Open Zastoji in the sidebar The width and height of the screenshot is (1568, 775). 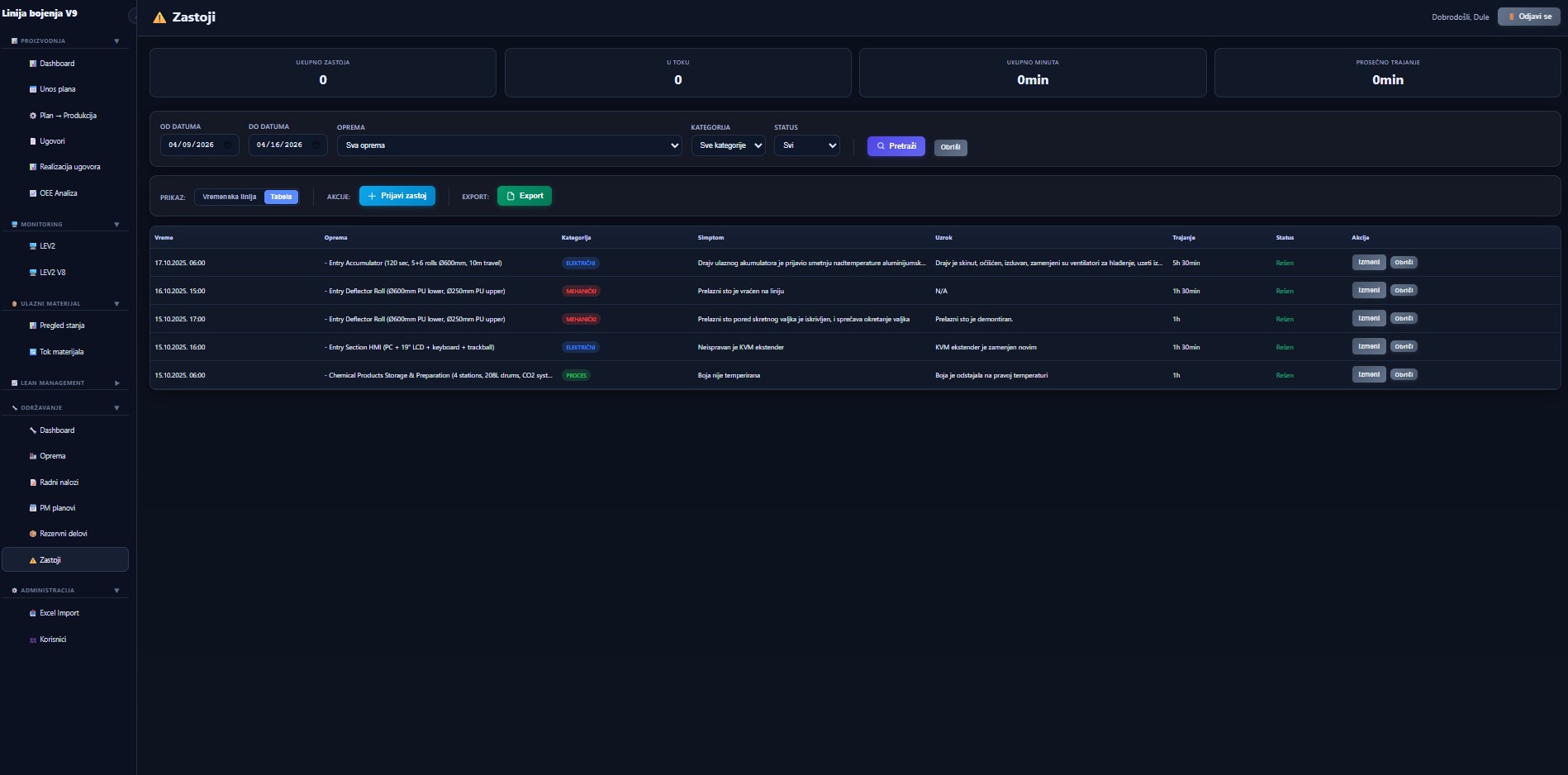(65, 559)
